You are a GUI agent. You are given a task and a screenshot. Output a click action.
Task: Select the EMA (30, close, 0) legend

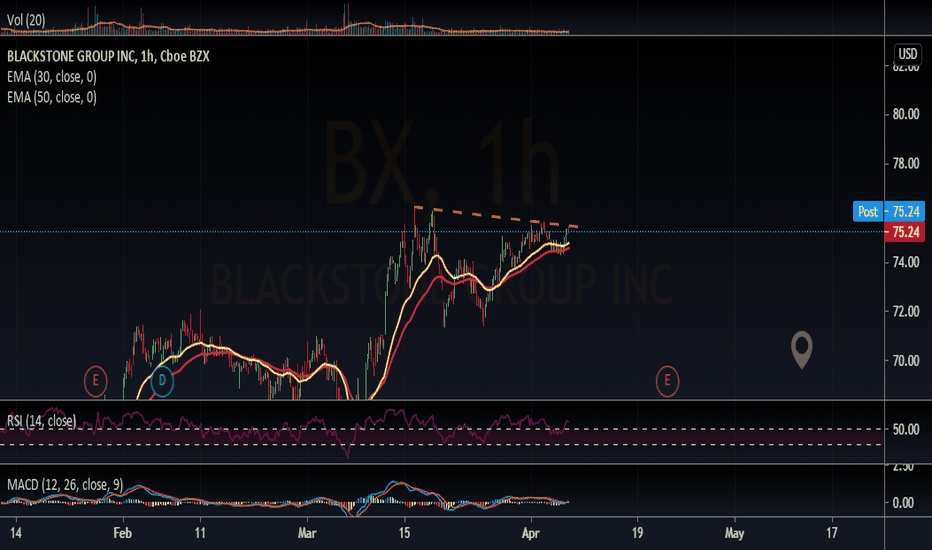(52, 77)
